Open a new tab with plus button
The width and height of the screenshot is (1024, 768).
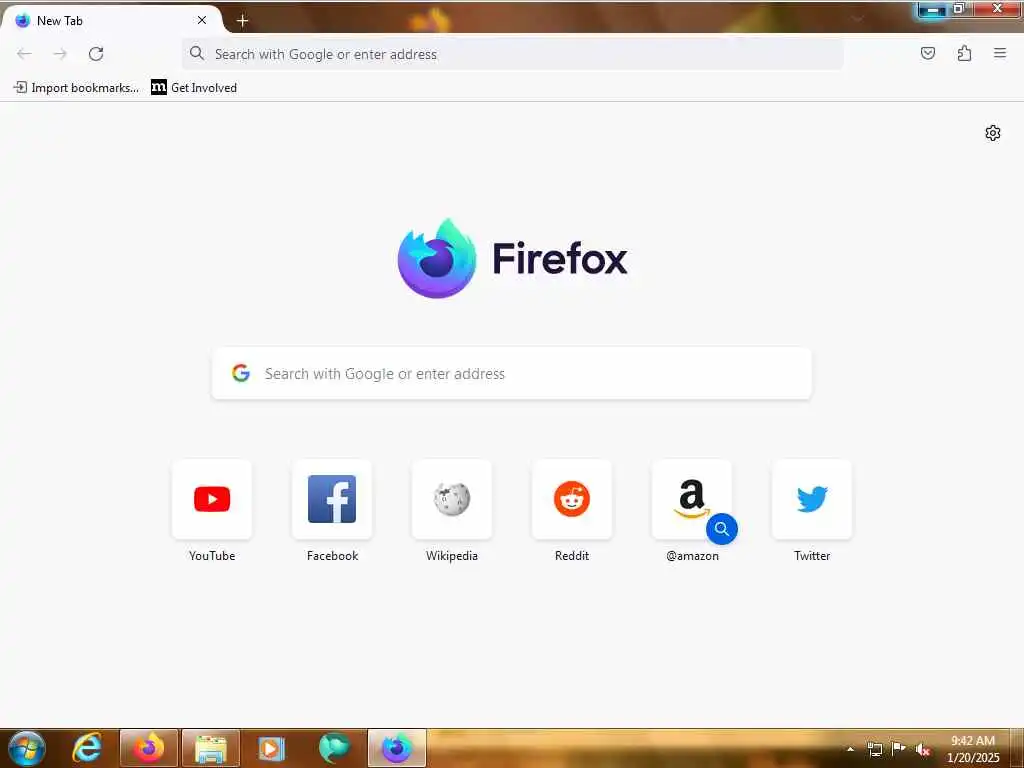[242, 21]
